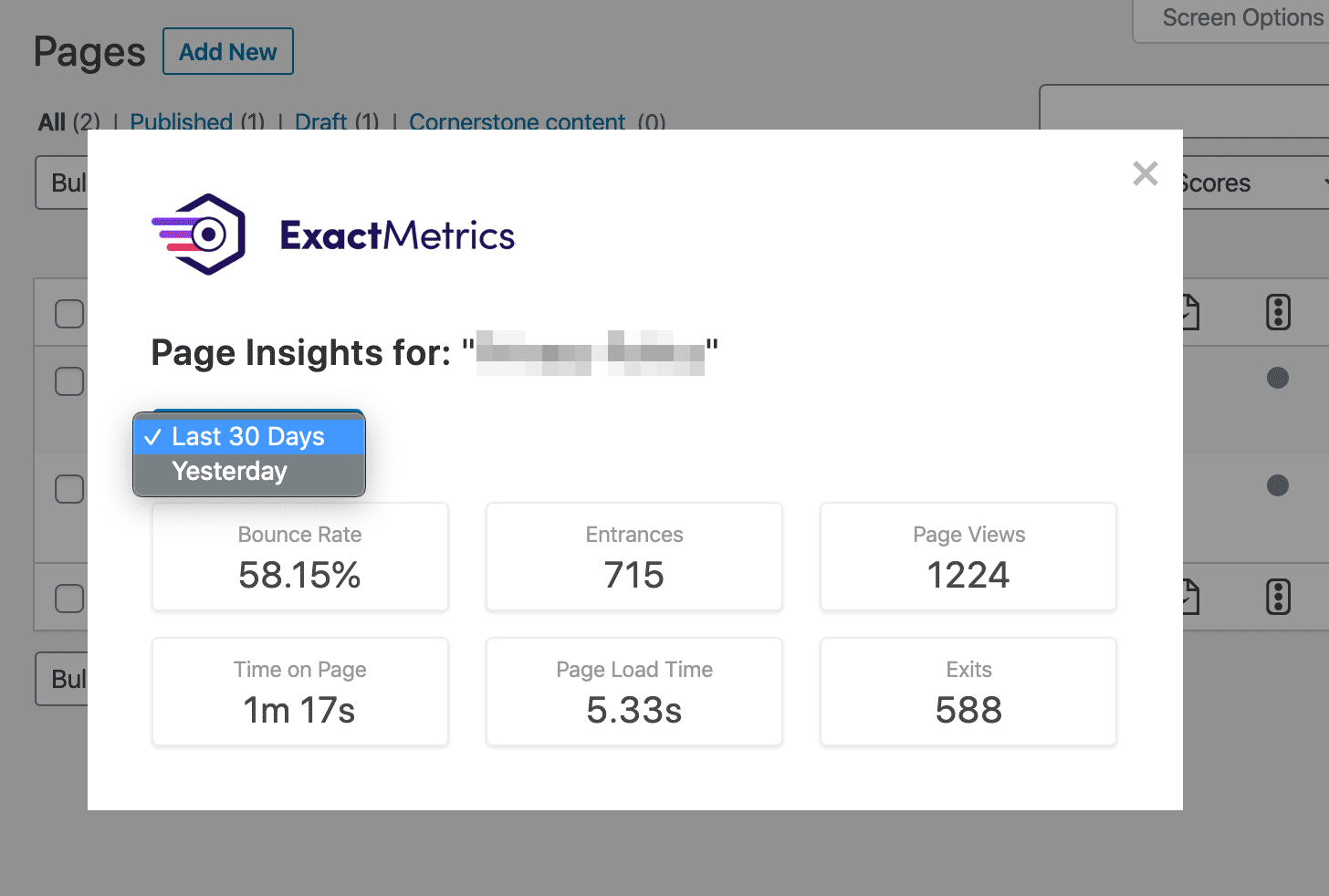
Task: Click the Page Load Time 5.33s card
Action: [634, 692]
